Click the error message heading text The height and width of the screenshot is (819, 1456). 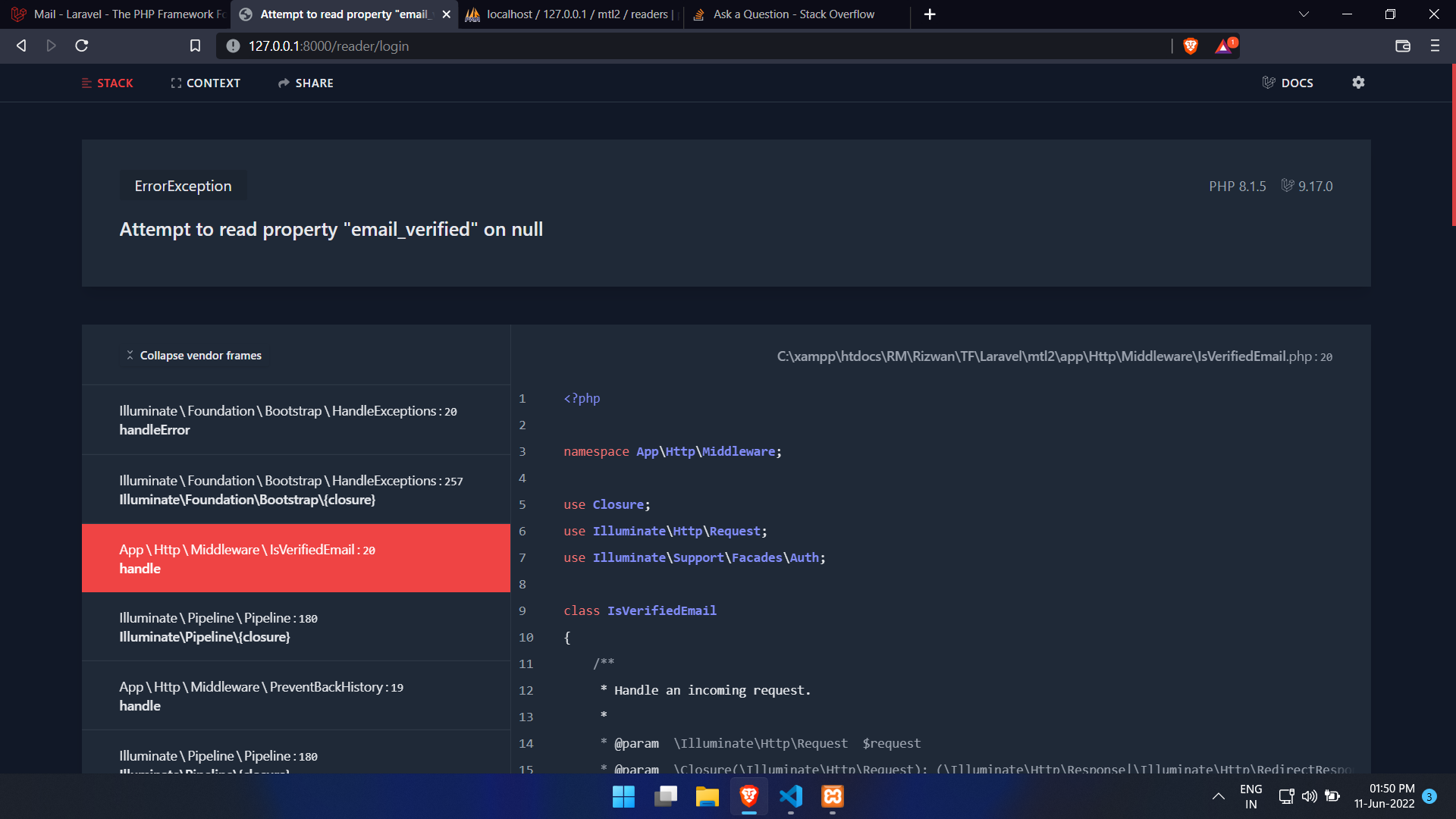point(331,229)
